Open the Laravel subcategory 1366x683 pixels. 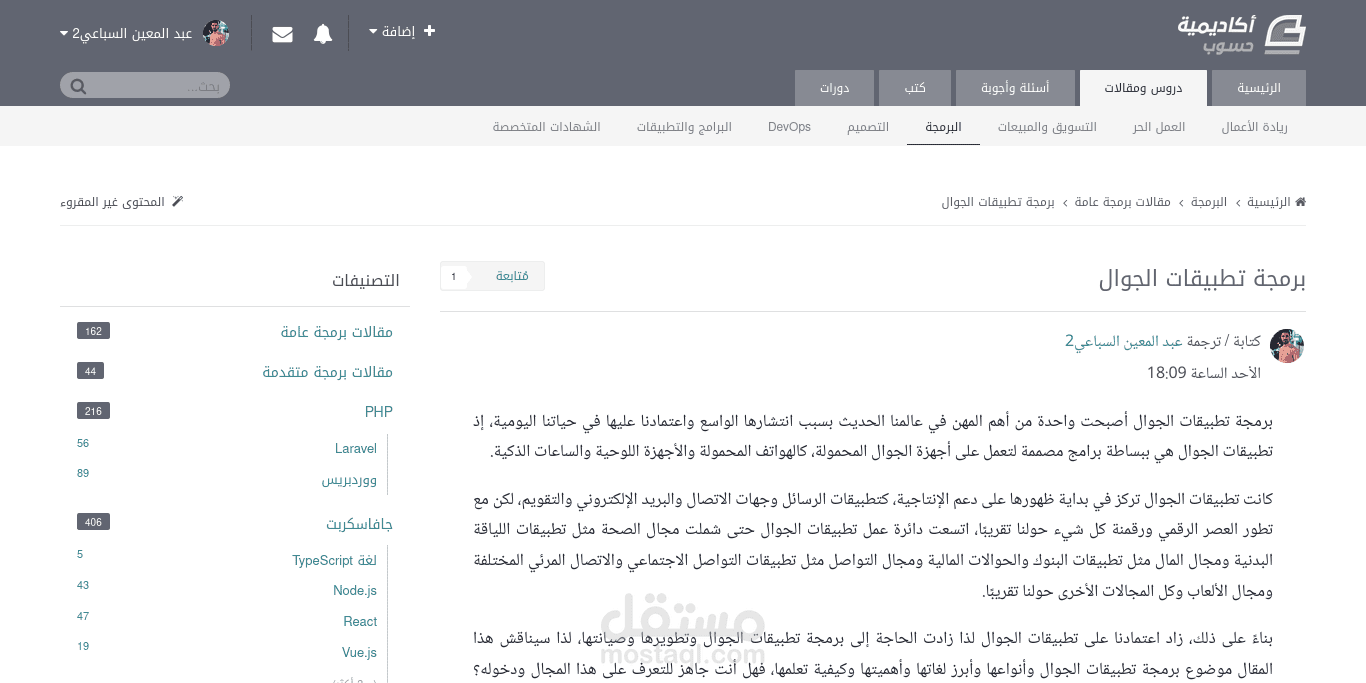click(x=356, y=449)
